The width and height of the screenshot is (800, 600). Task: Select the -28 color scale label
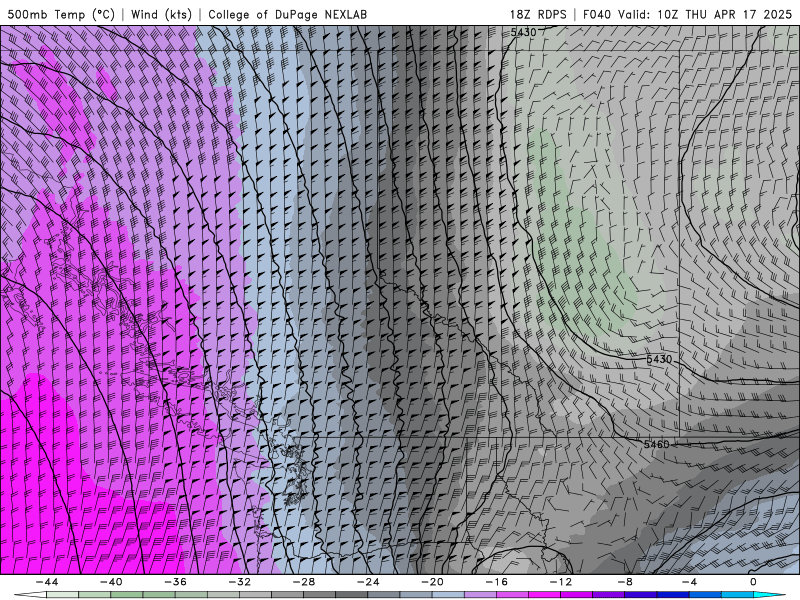pyautogui.click(x=304, y=582)
